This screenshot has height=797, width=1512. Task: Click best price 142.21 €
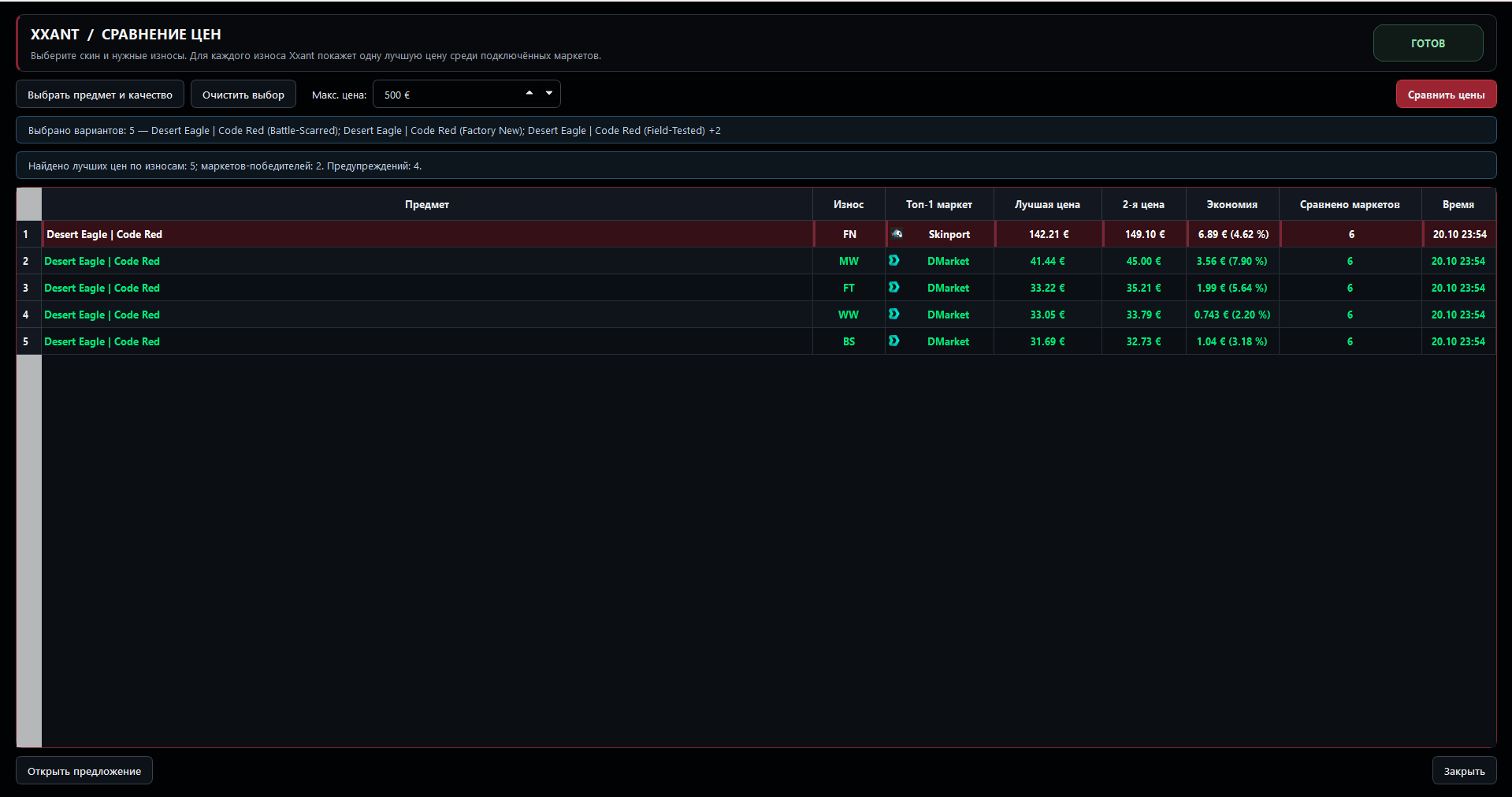(1049, 234)
